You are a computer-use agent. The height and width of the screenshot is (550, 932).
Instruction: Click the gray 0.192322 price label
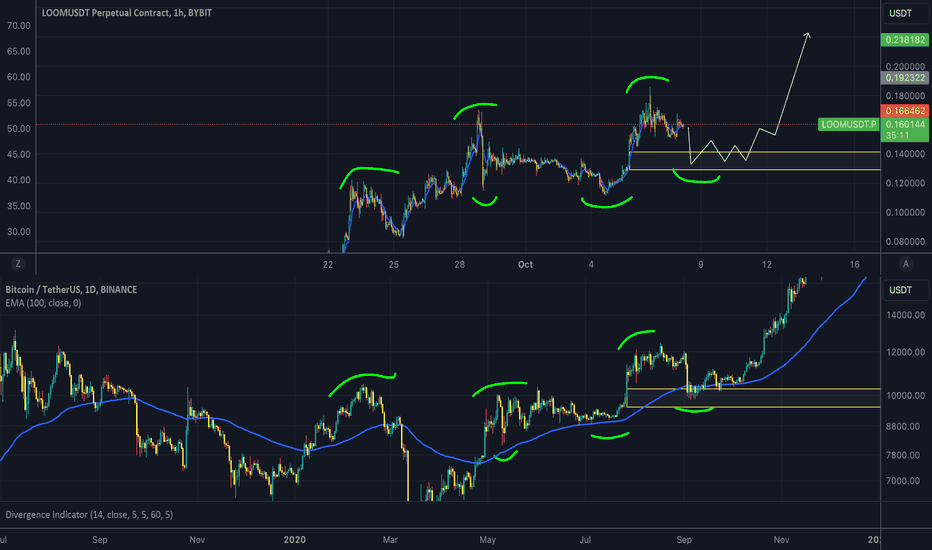click(905, 77)
